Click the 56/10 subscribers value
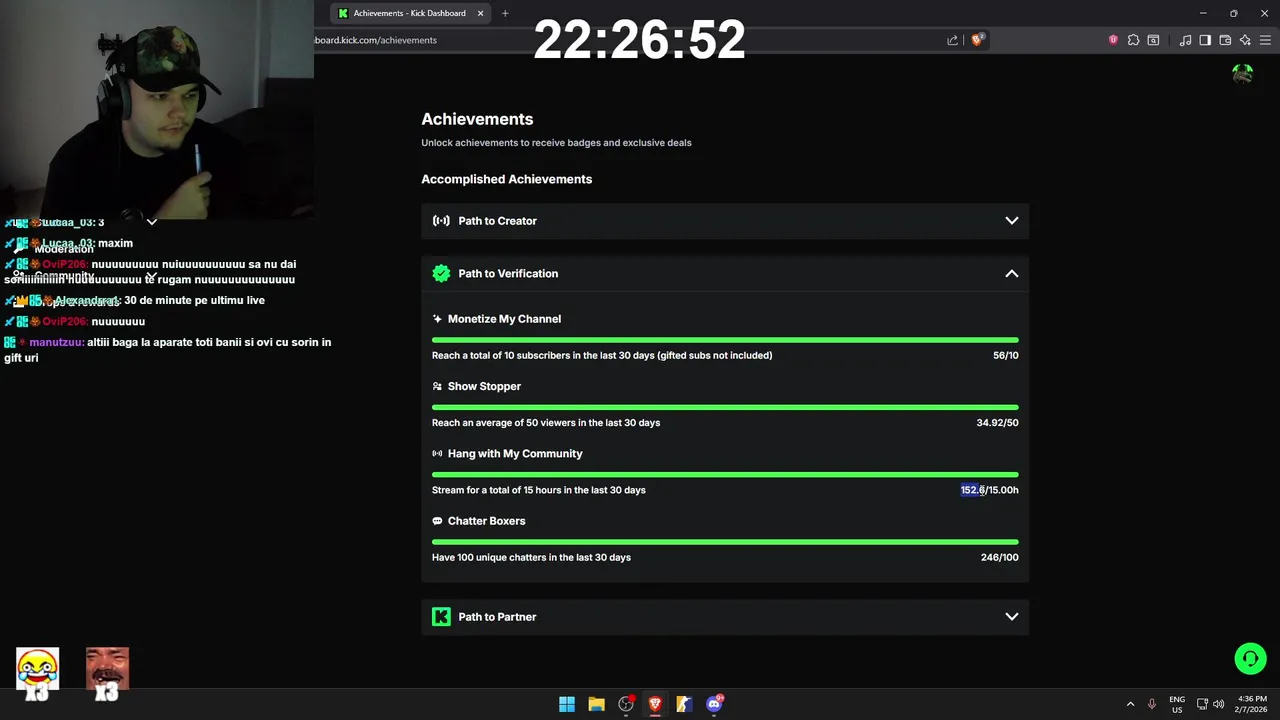 pos(1005,355)
